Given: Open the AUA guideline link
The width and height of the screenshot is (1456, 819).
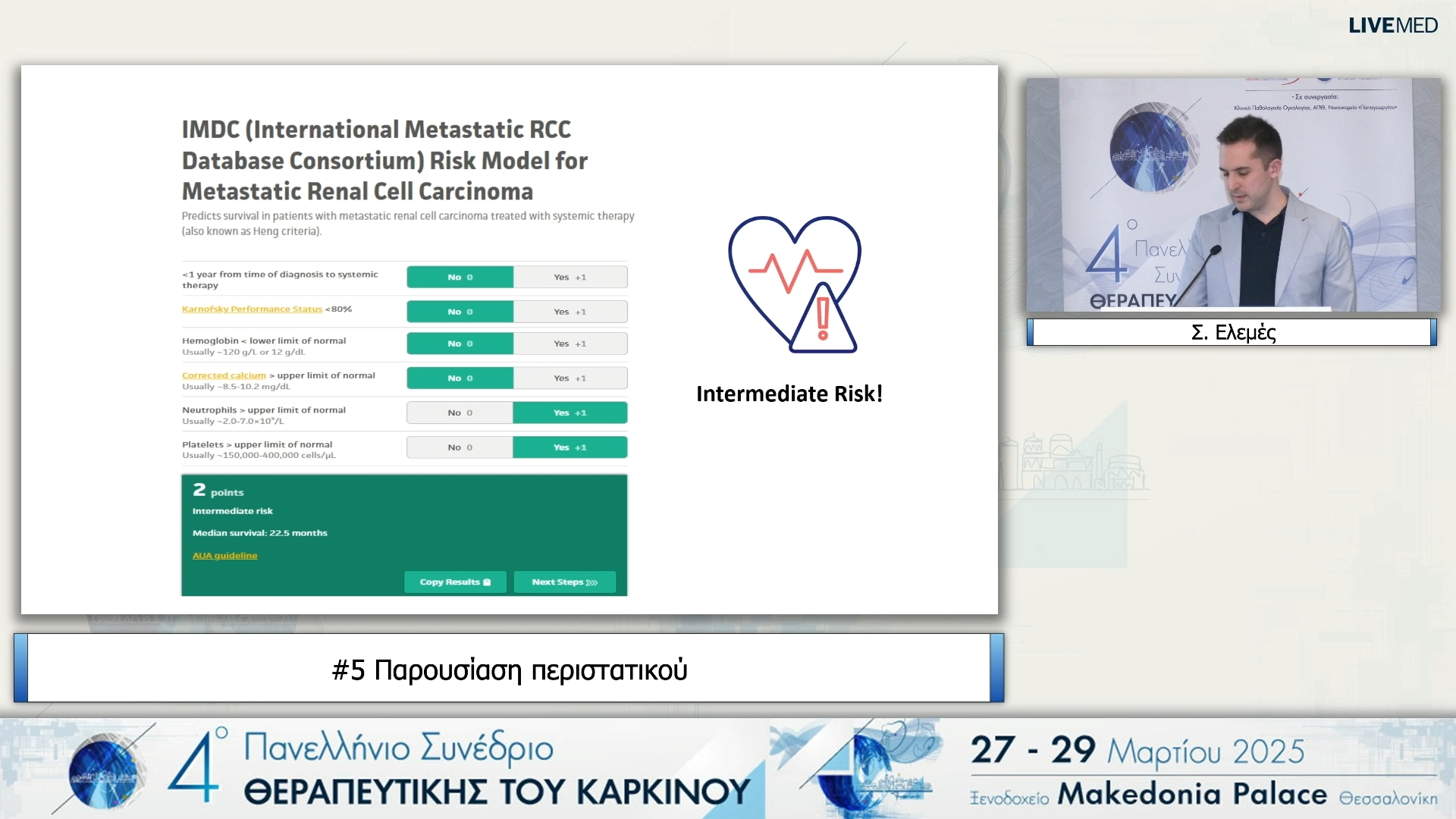Looking at the screenshot, I should point(224,556).
